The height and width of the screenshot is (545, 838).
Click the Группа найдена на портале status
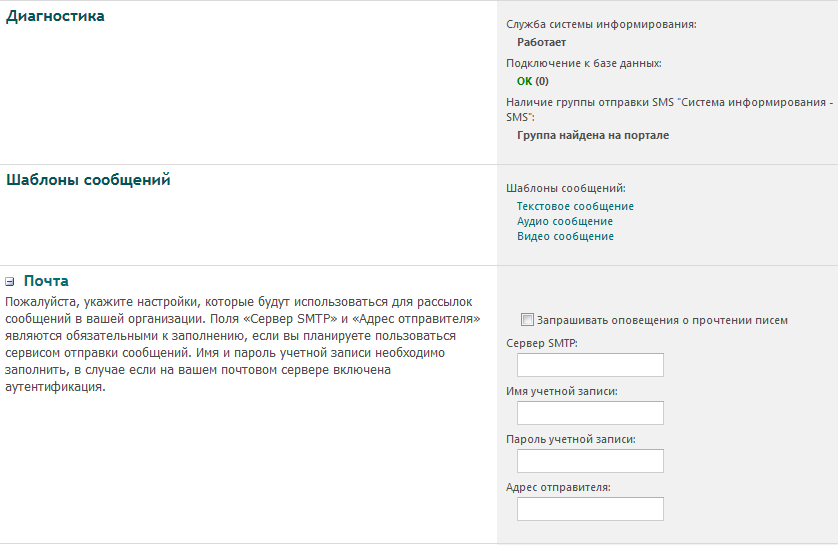pos(593,135)
